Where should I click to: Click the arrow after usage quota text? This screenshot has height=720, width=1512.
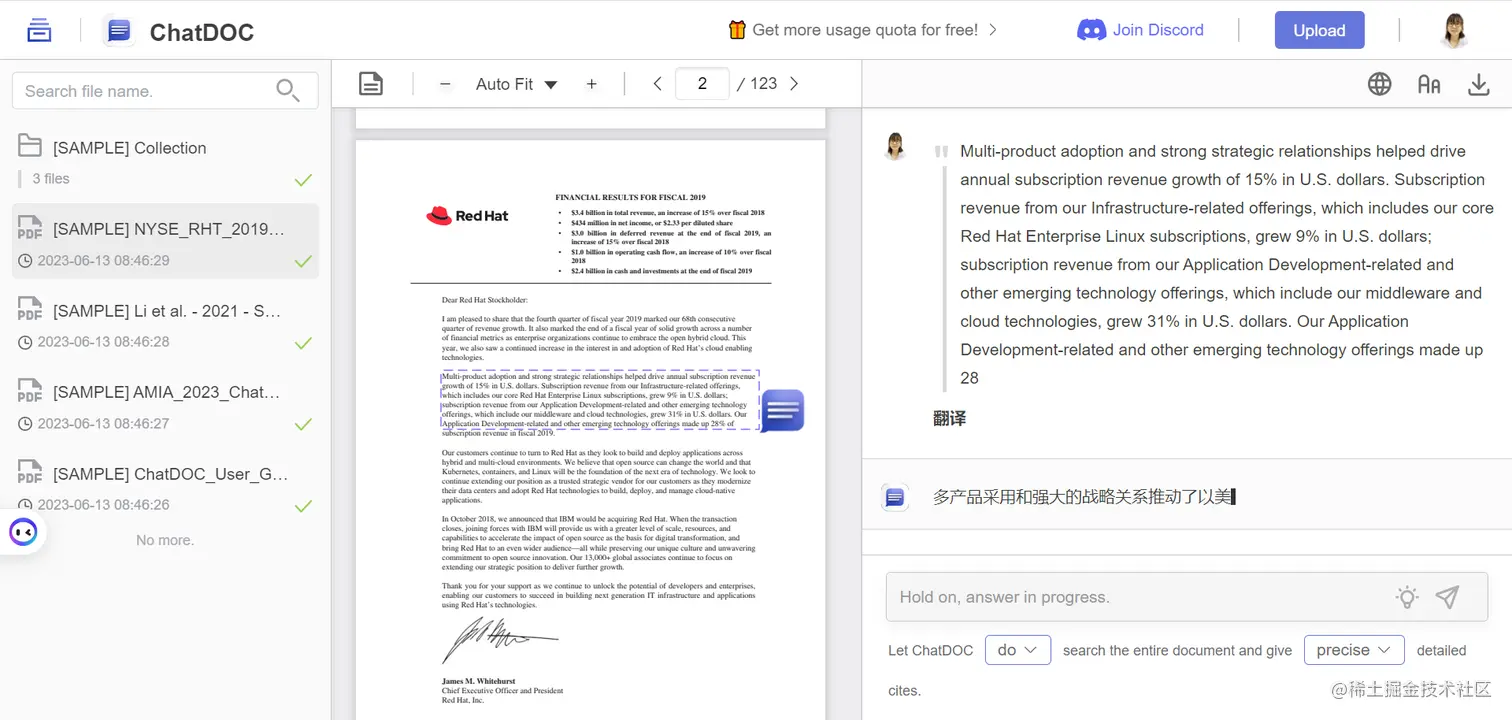coord(993,30)
